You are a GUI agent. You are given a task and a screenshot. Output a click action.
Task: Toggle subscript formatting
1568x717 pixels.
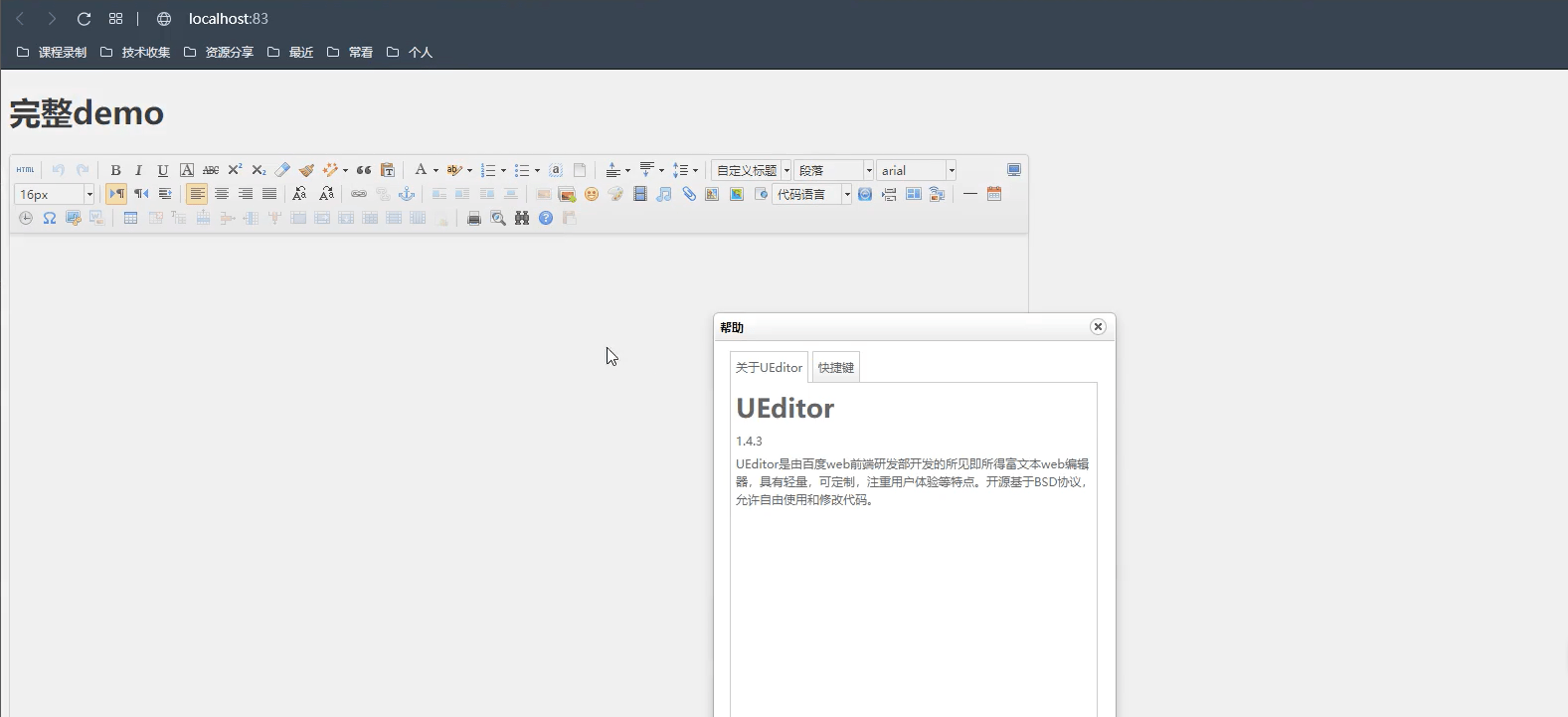[259, 170]
